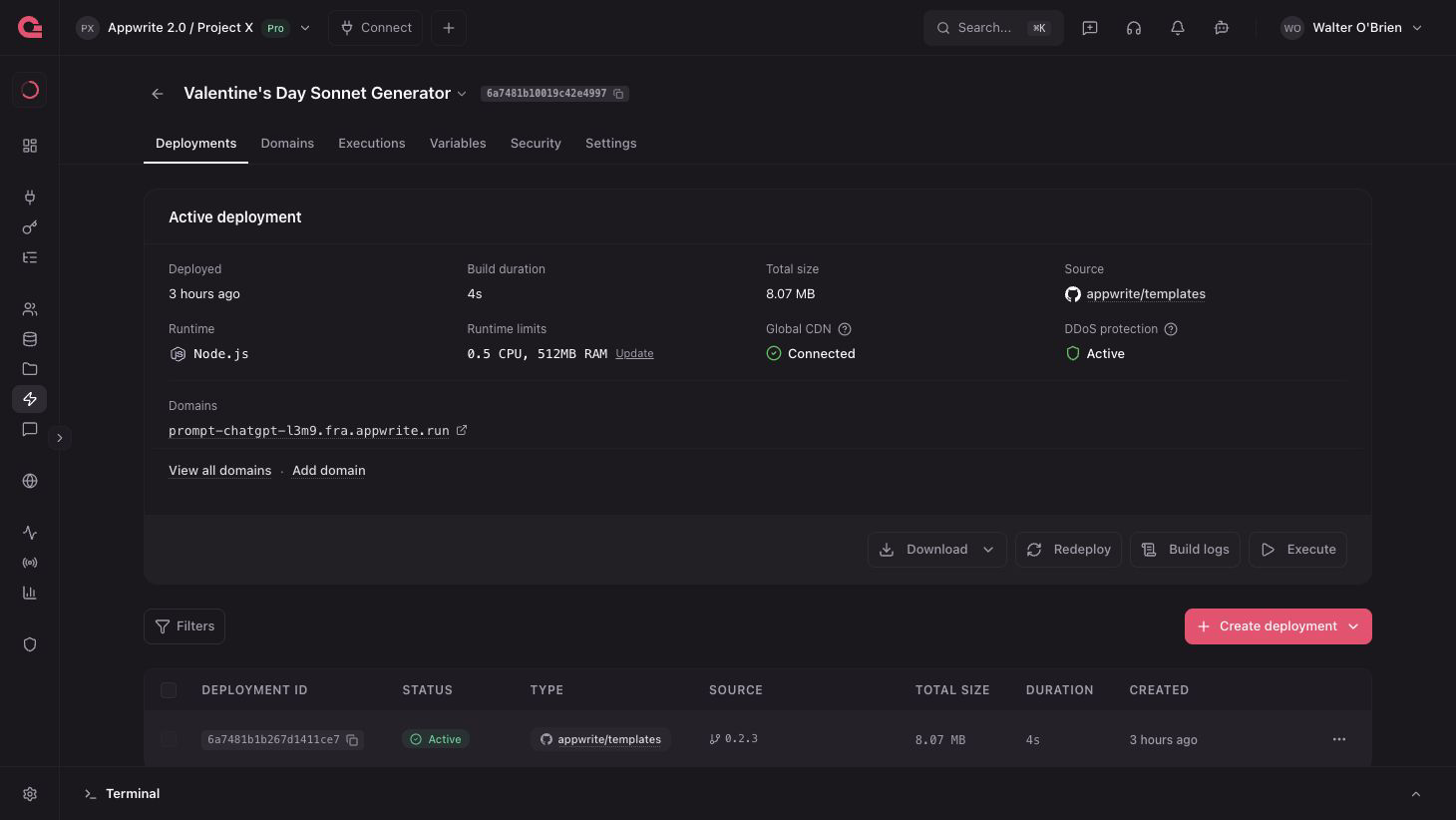The height and width of the screenshot is (820, 1456).
Task: Go back using the arrow beside the function title
Action: coord(158,94)
